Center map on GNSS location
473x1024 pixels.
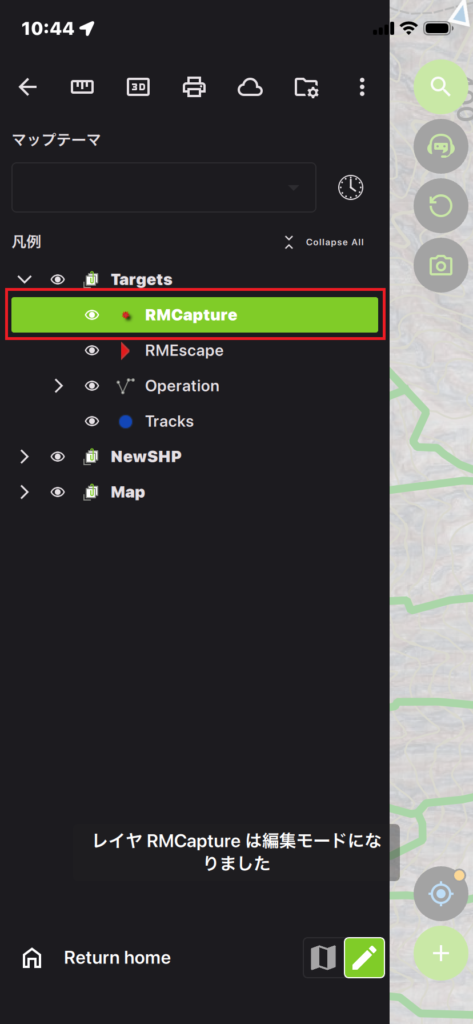[x=441, y=893]
